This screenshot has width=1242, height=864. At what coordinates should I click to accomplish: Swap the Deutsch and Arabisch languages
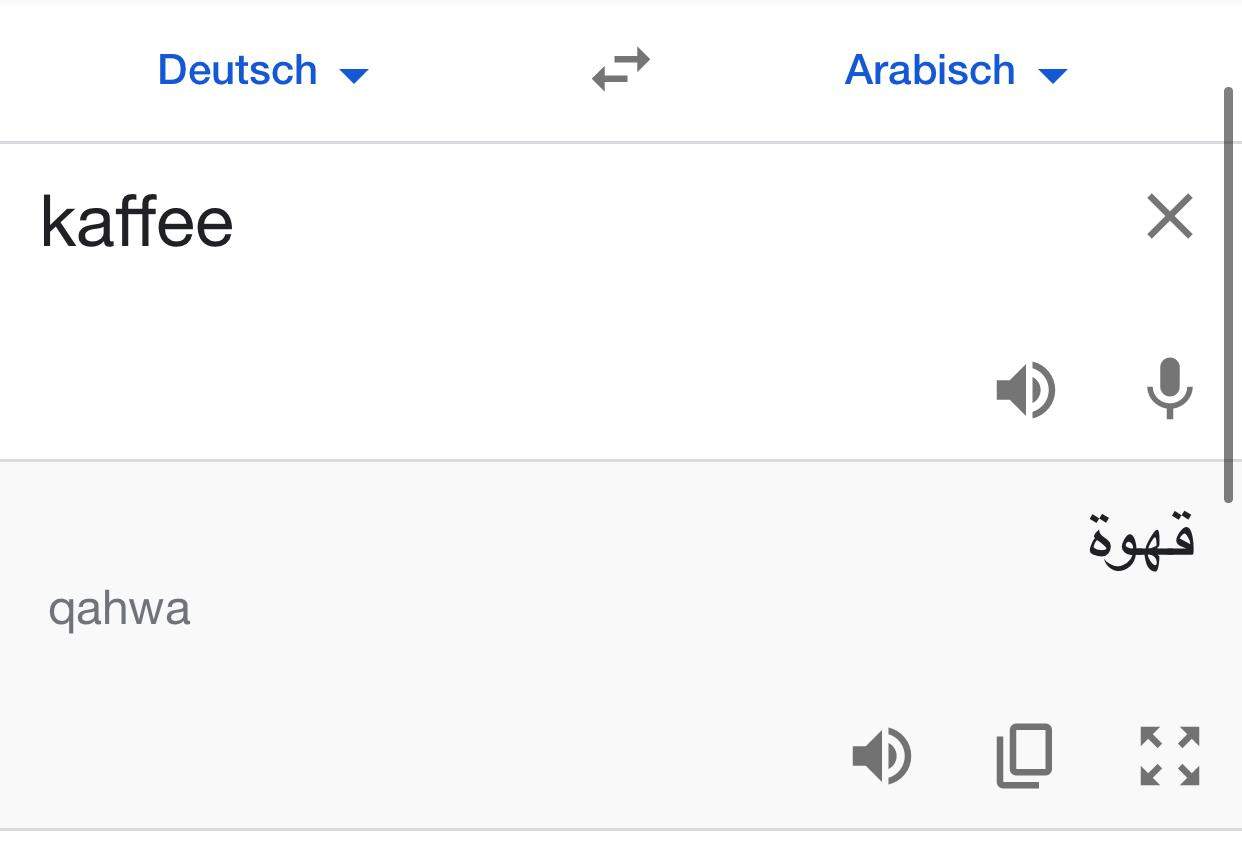(x=621, y=70)
